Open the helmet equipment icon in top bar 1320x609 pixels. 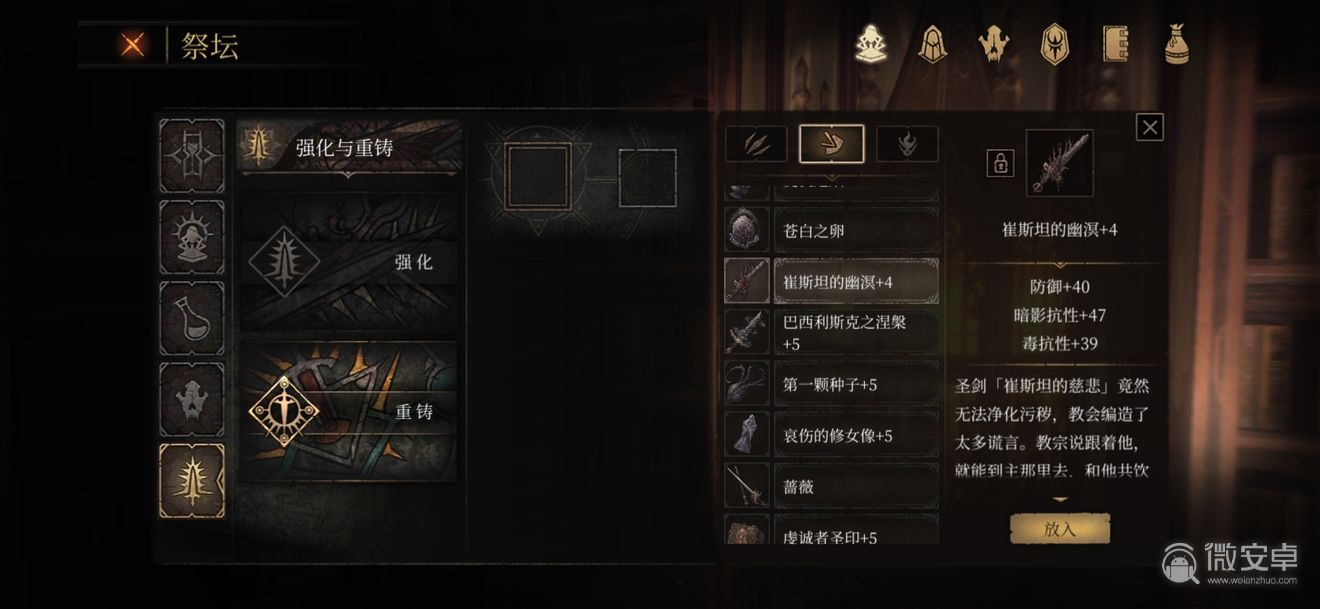pyautogui.click(x=933, y=44)
